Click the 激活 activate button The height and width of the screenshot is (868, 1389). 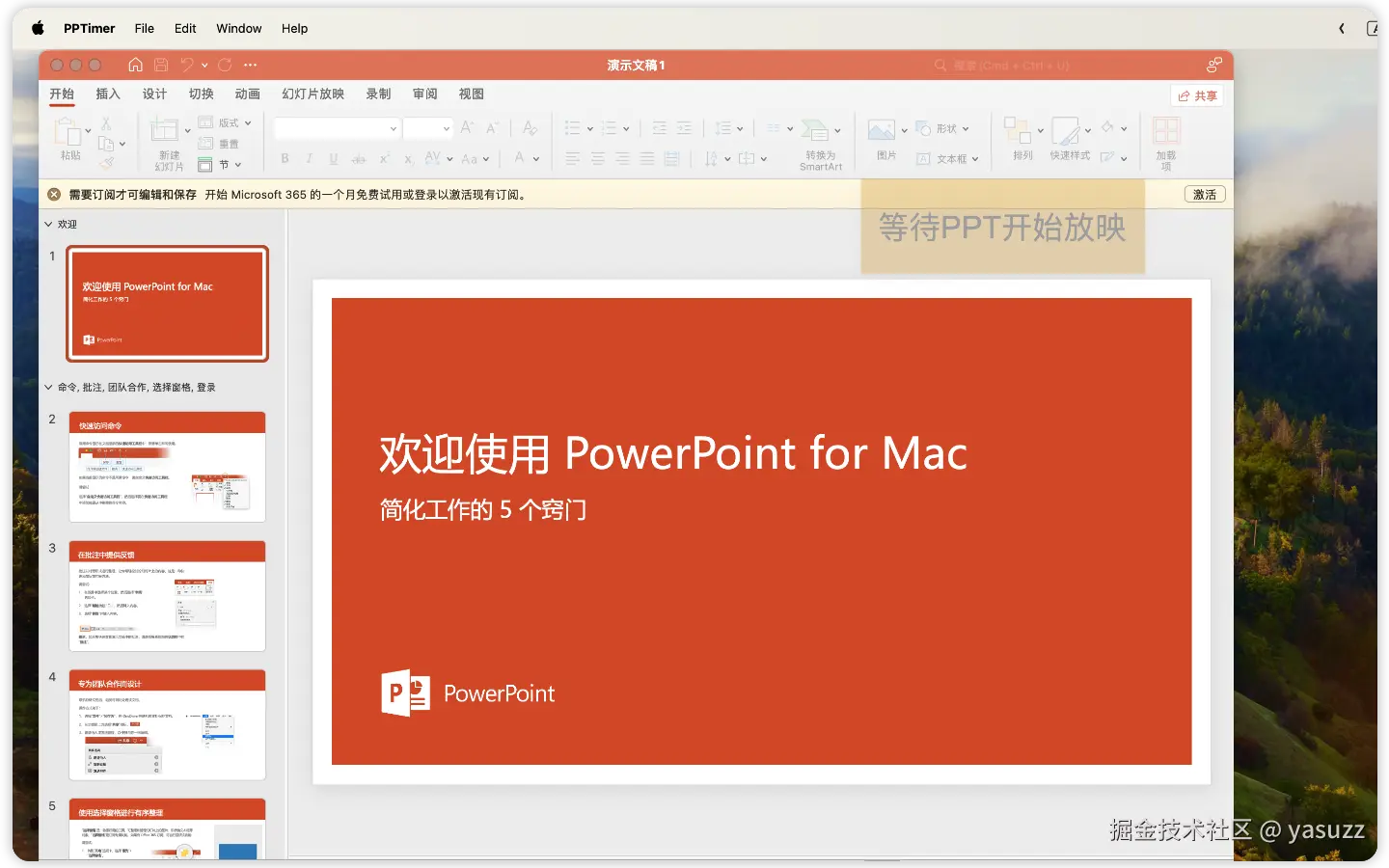point(1205,194)
